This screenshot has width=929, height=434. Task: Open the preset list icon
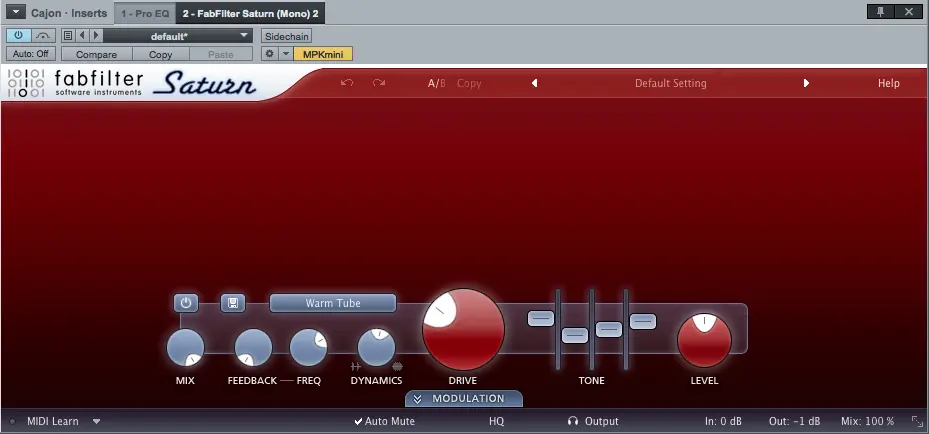[x=68, y=36]
